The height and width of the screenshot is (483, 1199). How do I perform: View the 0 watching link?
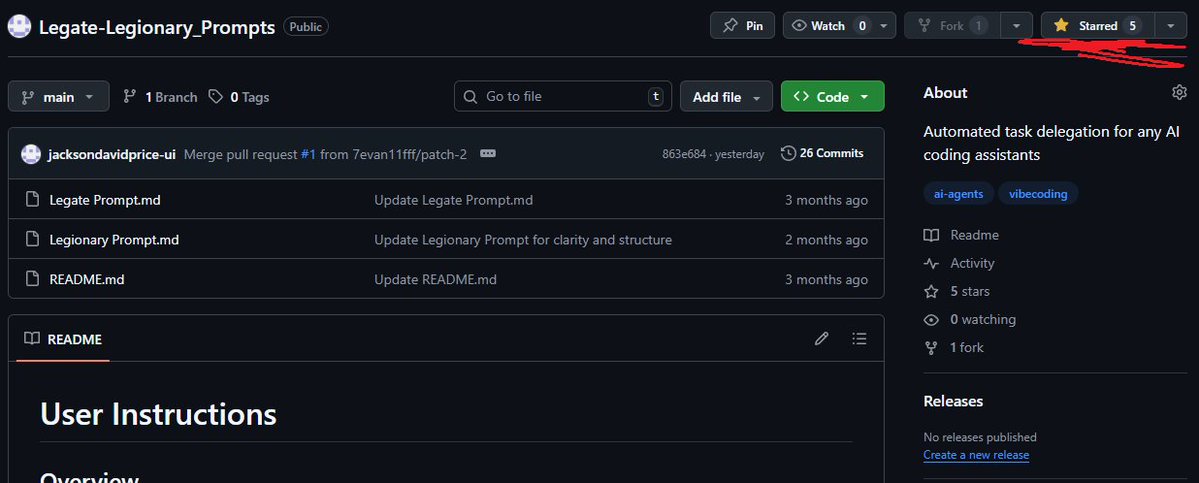click(x=970, y=320)
